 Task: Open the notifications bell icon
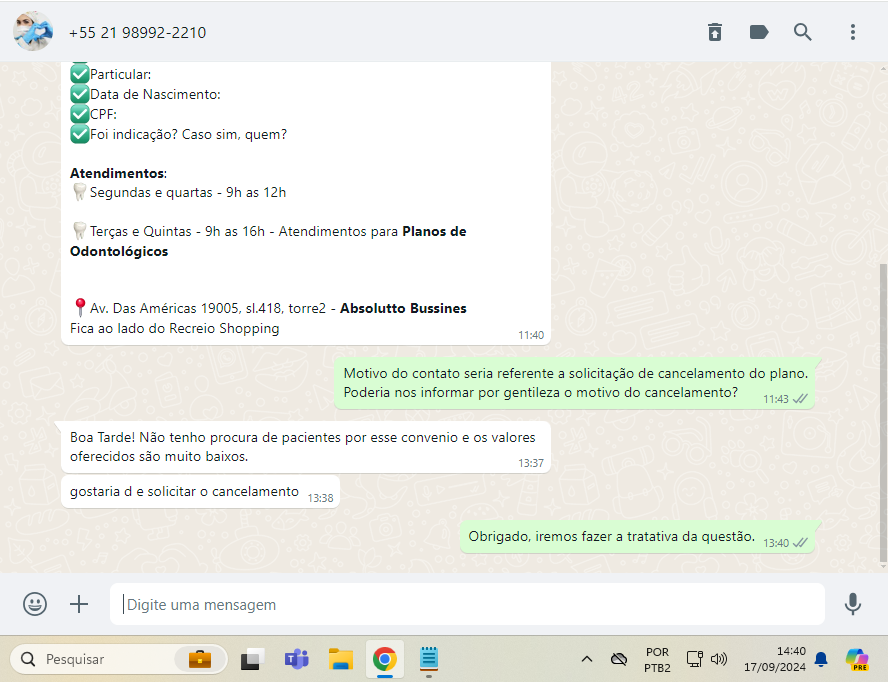[x=821, y=659]
